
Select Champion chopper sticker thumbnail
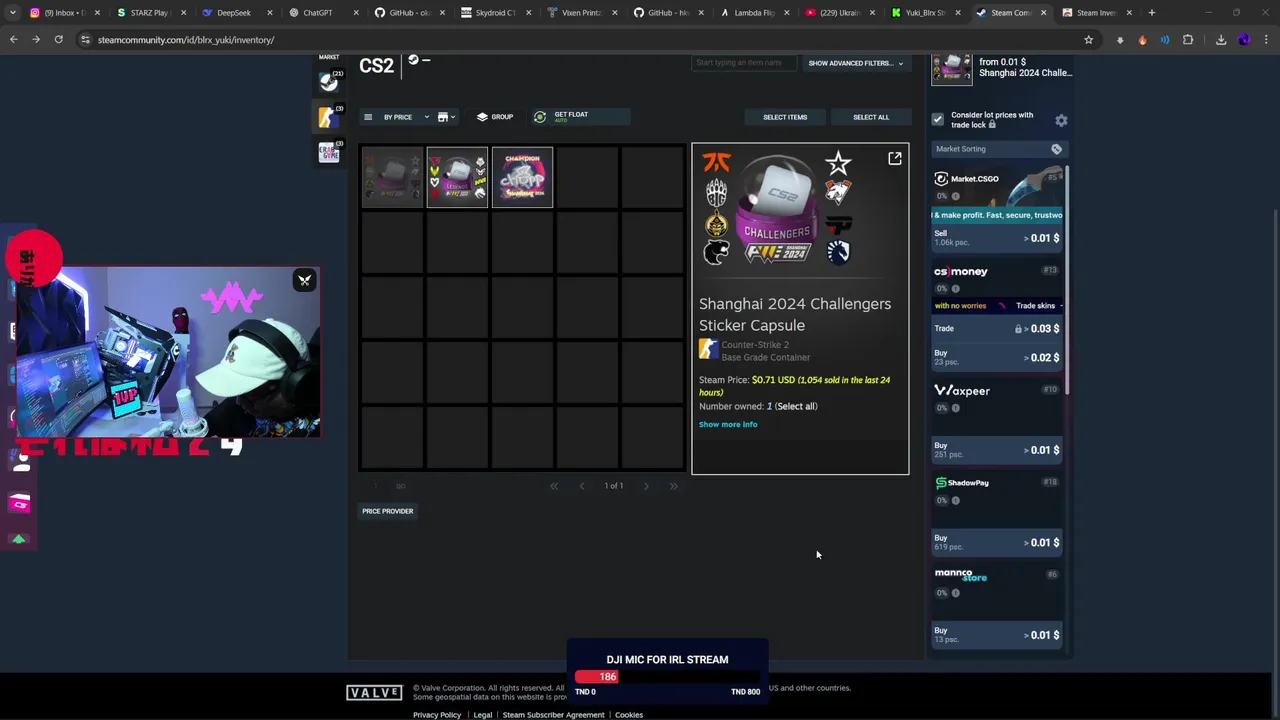(x=522, y=177)
